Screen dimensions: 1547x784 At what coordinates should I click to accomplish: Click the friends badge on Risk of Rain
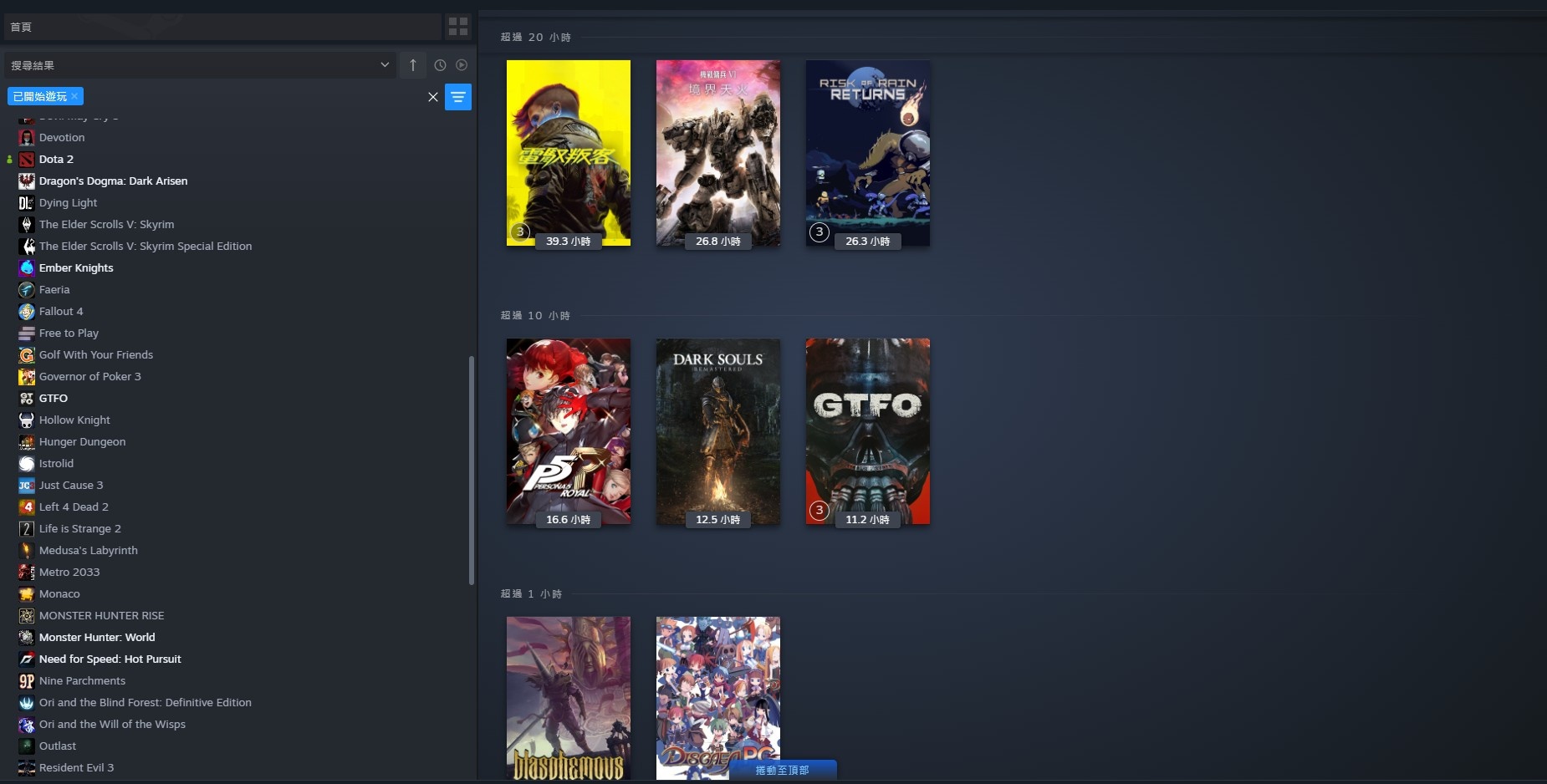[x=819, y=232]
